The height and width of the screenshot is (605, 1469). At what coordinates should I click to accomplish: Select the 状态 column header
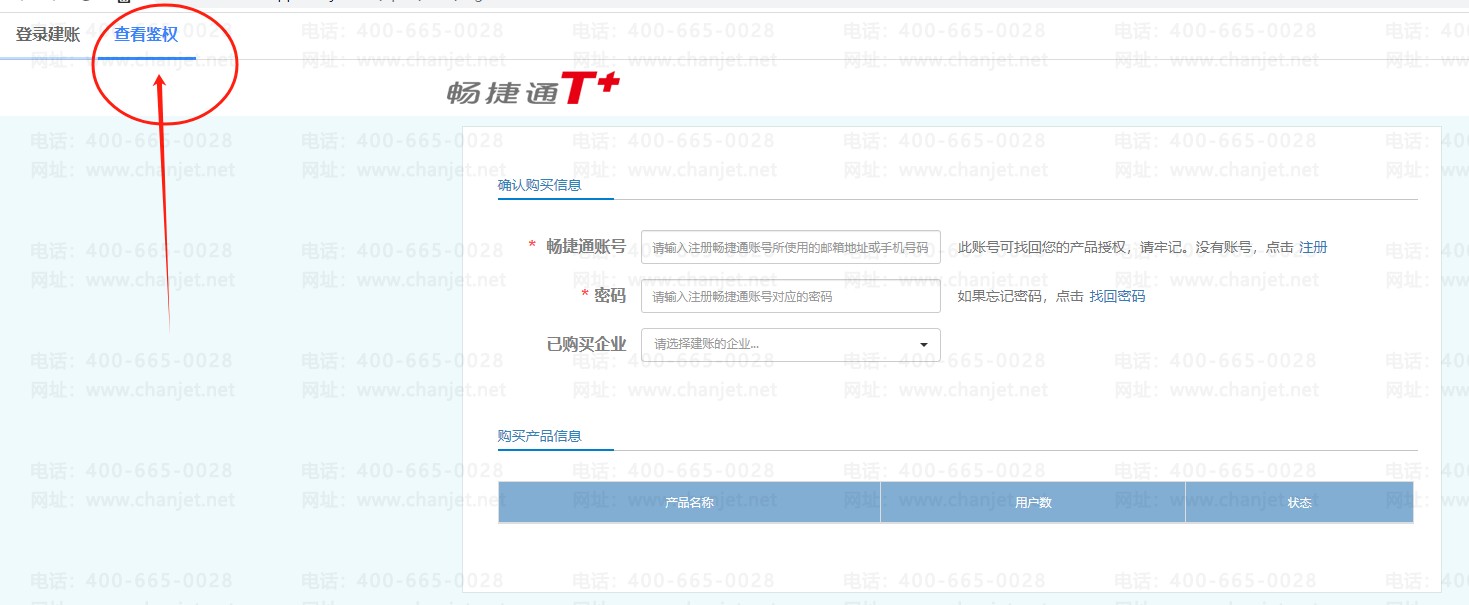click(1300, 502)
